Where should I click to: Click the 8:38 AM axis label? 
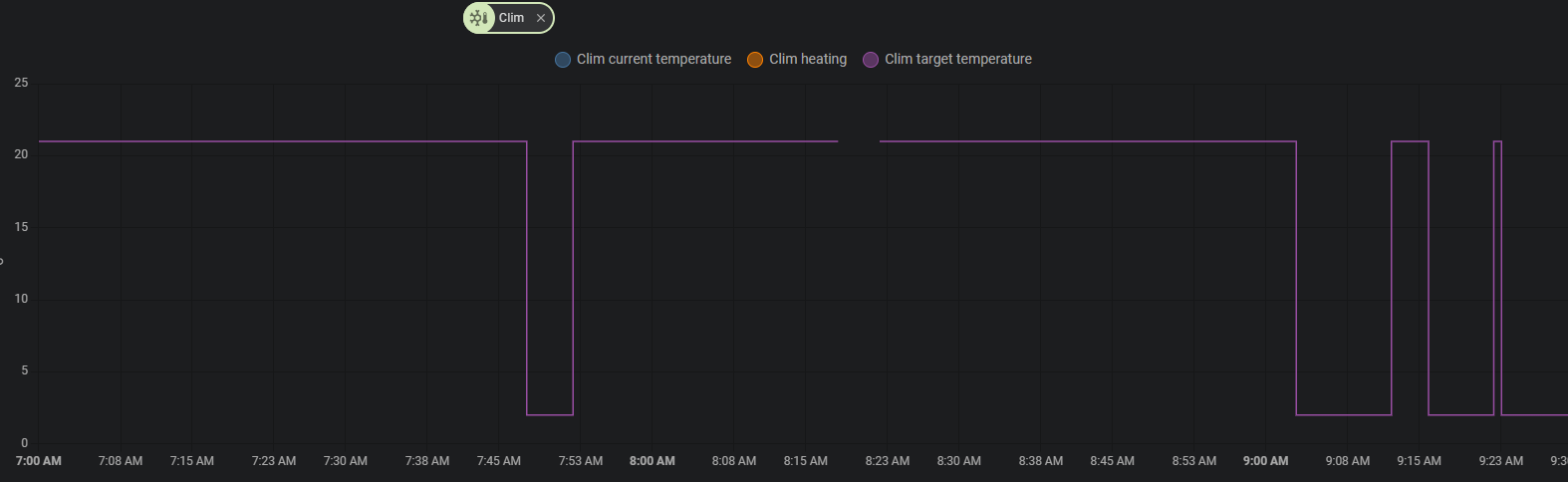point(1041,461)
